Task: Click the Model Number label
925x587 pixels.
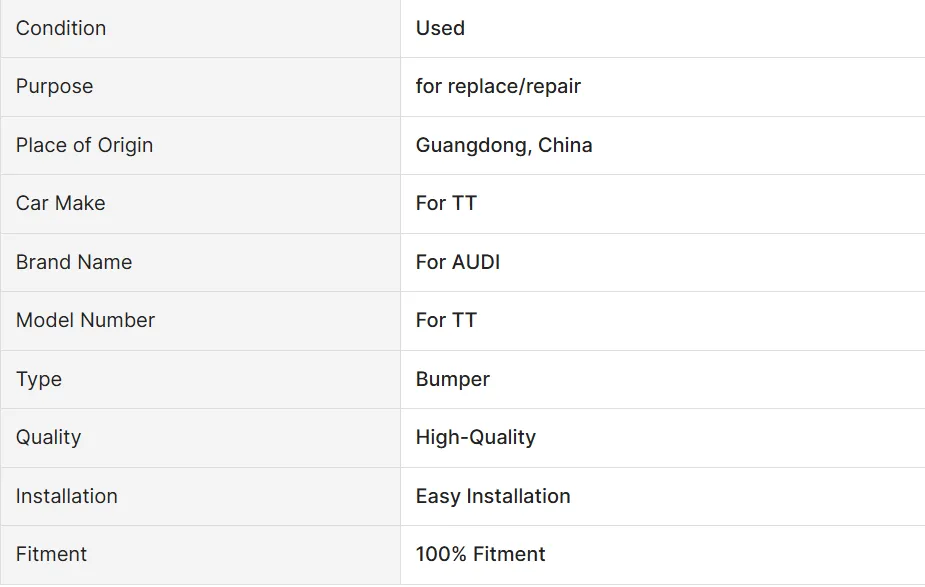Action: pyautogui.click(x=86, y=320)
